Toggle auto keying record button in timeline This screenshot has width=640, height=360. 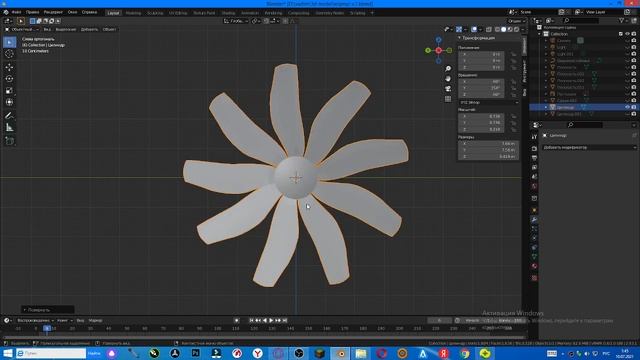(237, 320)
